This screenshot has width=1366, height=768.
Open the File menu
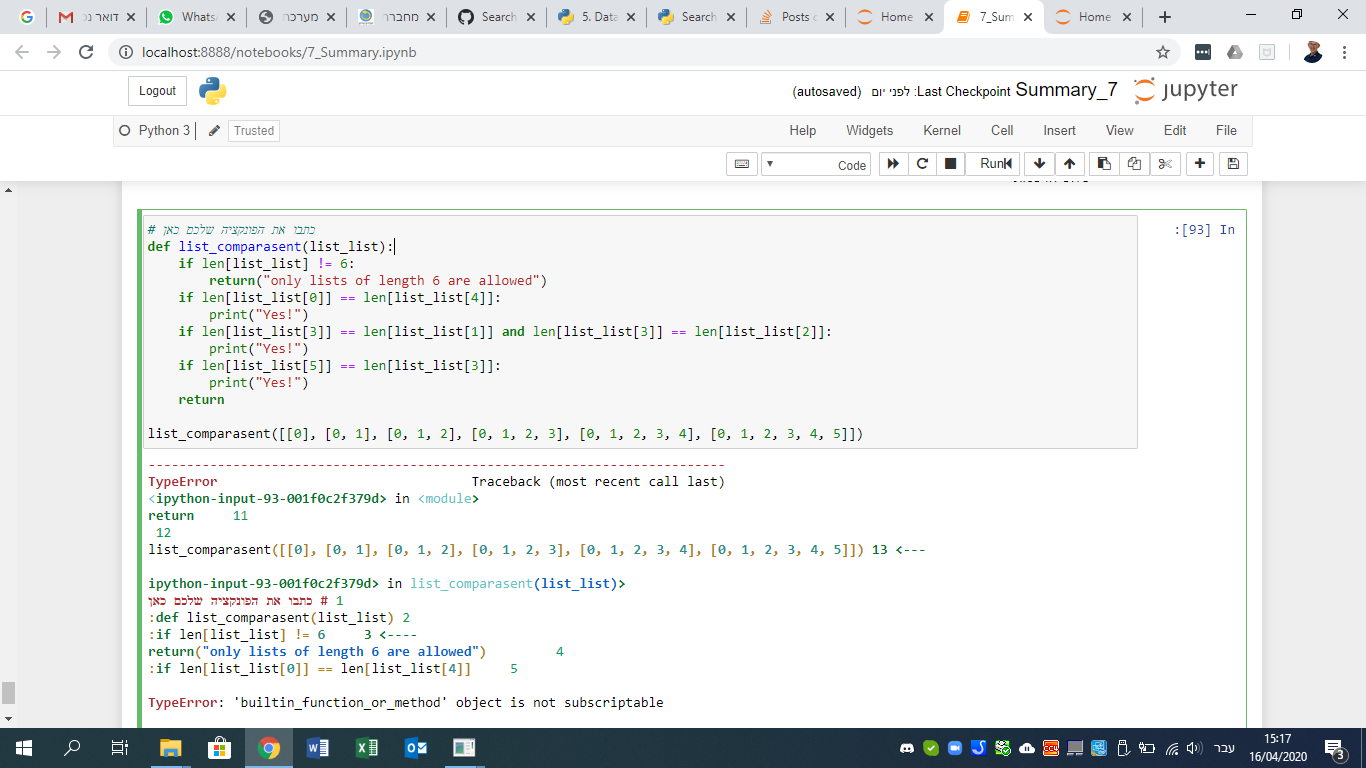coord(1226,130)
